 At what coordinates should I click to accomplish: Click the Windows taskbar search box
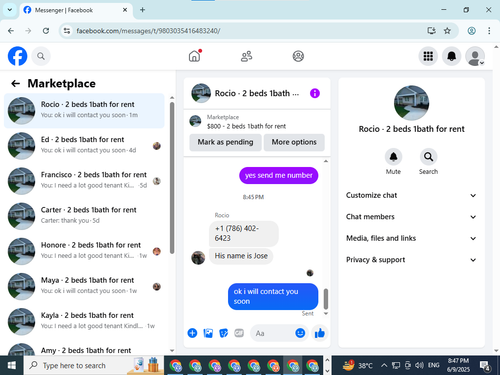pos(94,366)
